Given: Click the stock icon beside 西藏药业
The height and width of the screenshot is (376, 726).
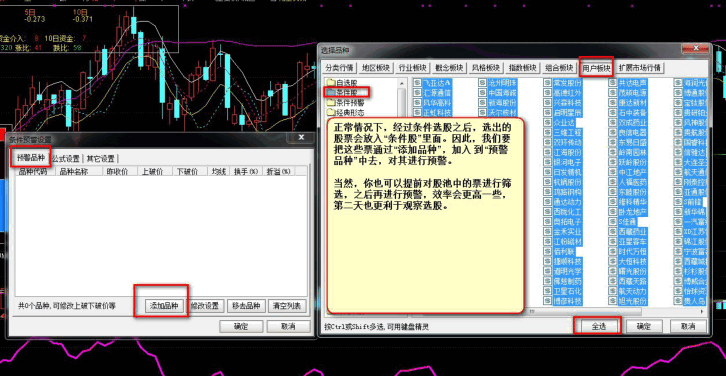Looking at the screenshot, I should 613,232.
